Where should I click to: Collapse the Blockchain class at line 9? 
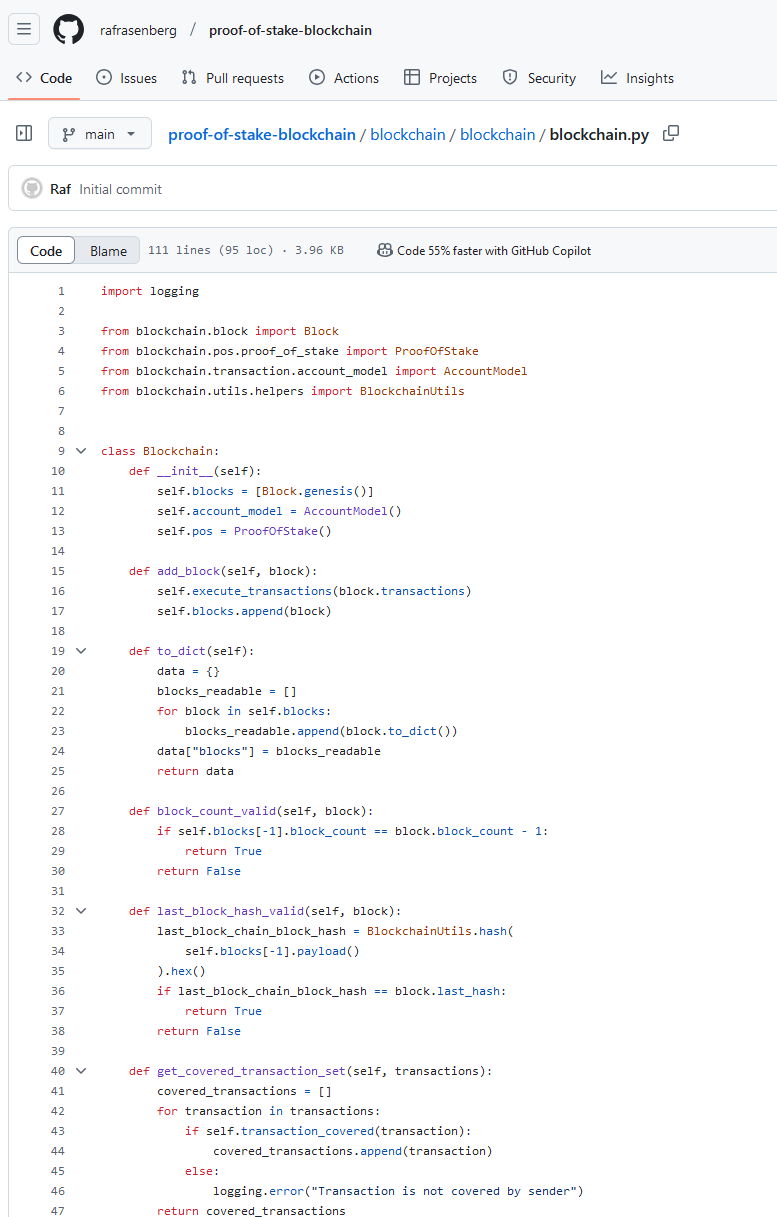[x=81, y=451]
